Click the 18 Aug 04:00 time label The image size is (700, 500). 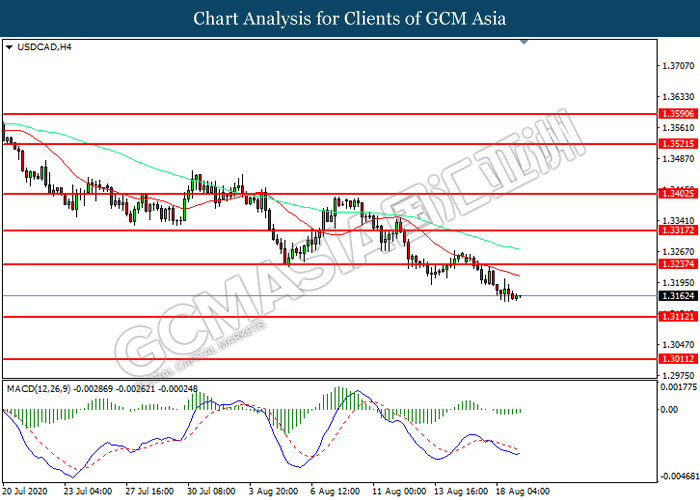pyautogui.click(x=523, y=491)
